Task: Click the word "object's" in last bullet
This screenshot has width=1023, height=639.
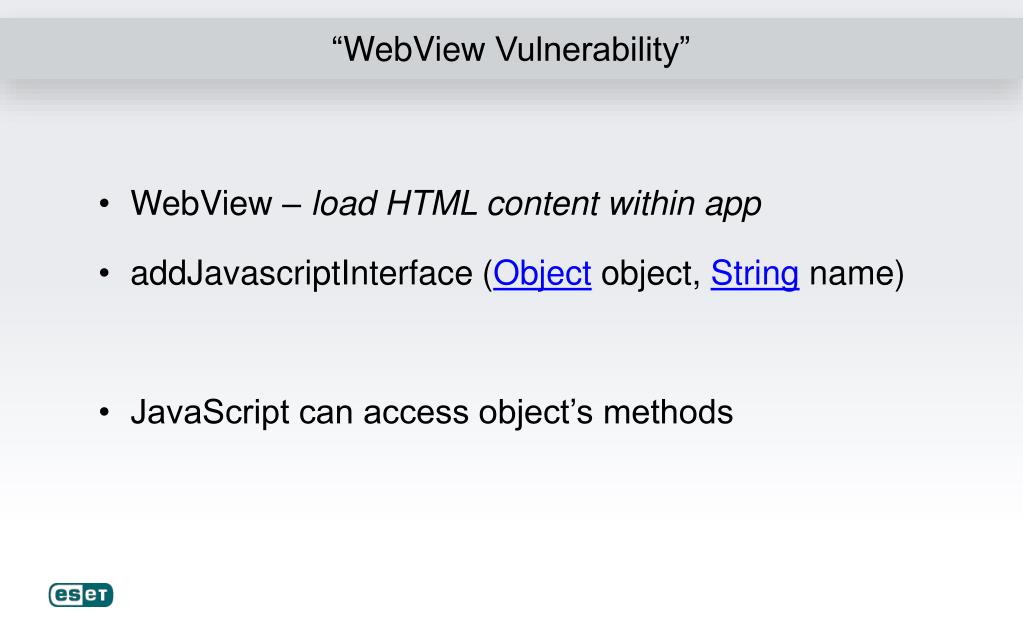Action: pyautogui.click(x=536, y=414)
